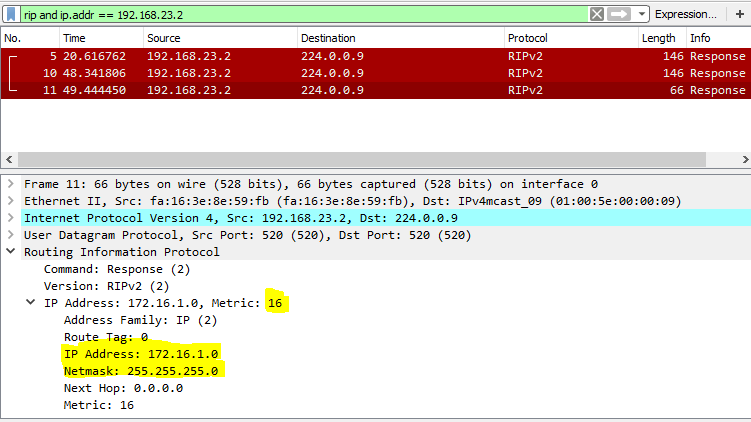Select packet number 5 row
Image resolution: width=751 pixels, height=422 pixels.
pos(376,56)
